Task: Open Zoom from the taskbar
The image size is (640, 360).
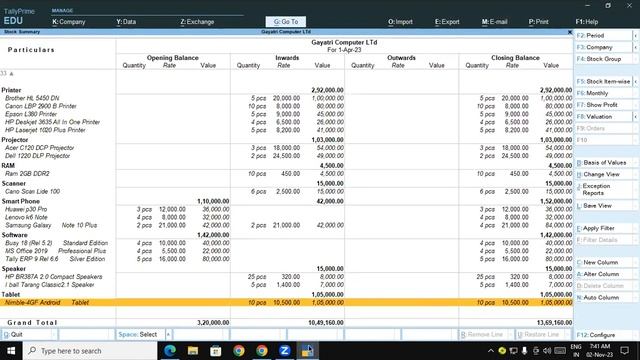Action: click(284, 351)
